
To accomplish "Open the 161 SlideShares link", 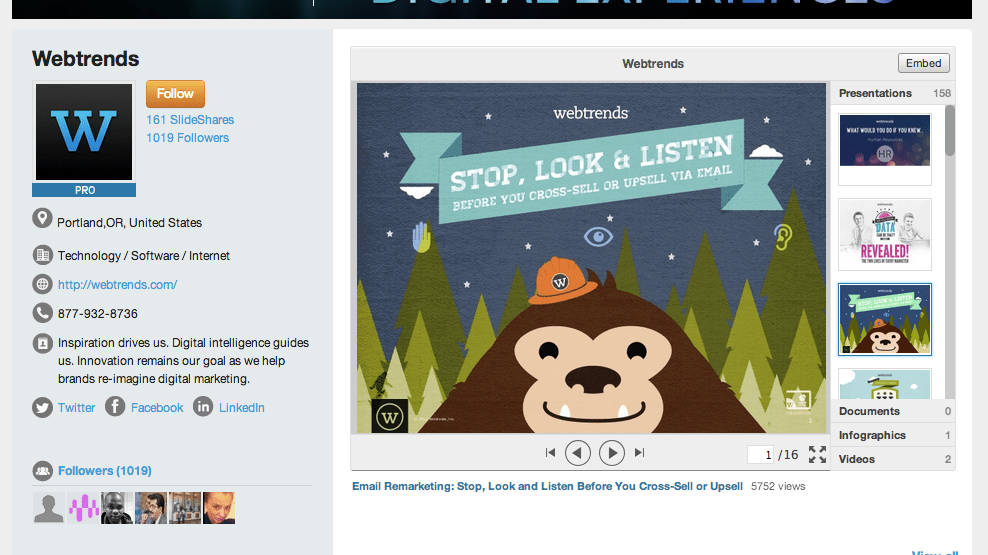I will click(x=190, y=120).
